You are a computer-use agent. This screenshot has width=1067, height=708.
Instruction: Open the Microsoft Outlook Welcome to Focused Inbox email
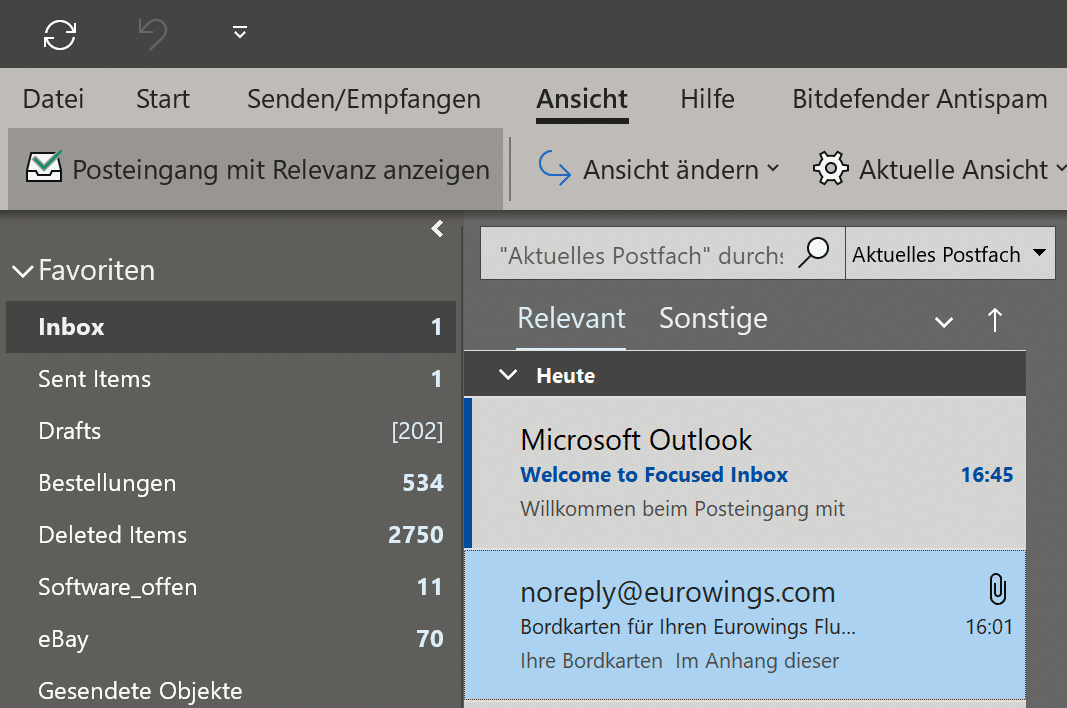click(745, 473)
